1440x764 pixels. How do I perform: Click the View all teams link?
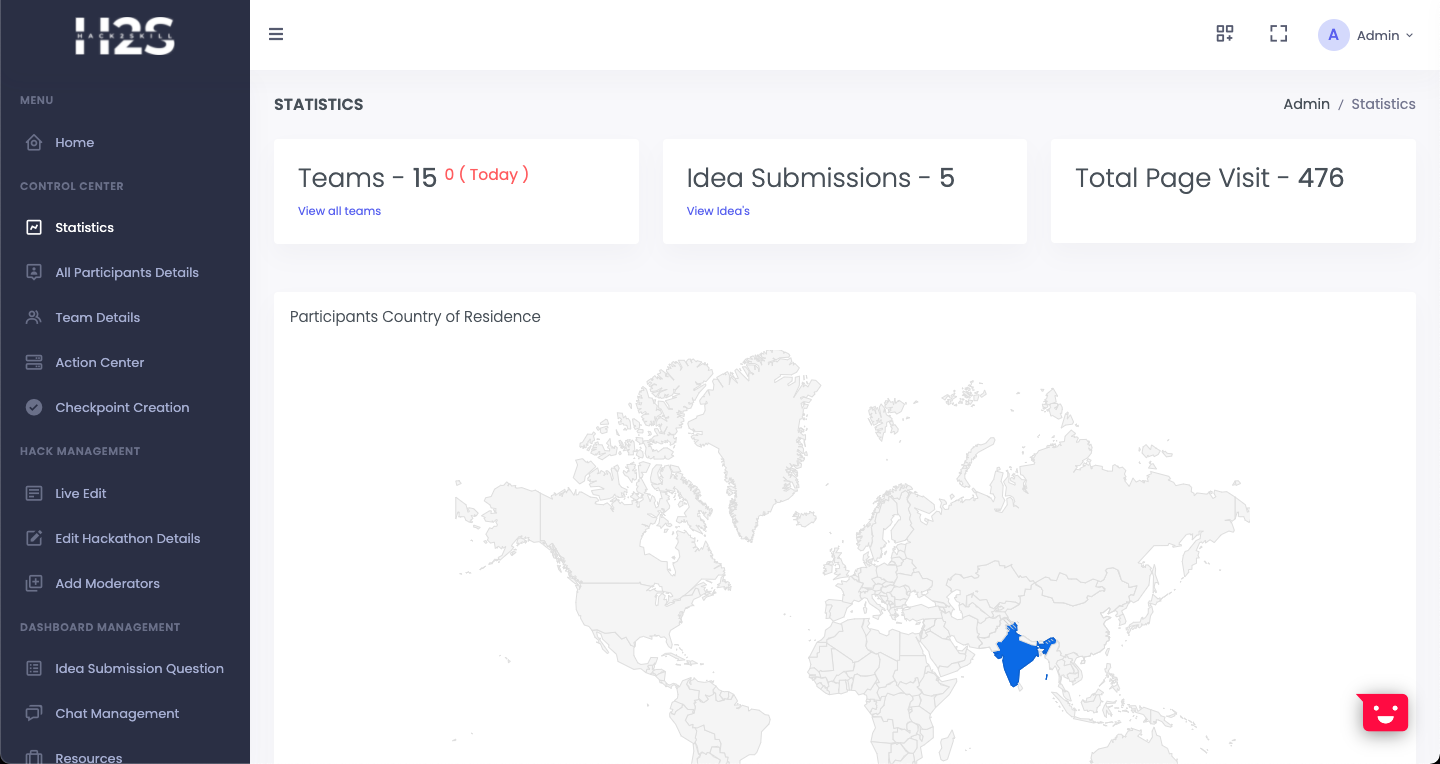[x=339, y=211]
